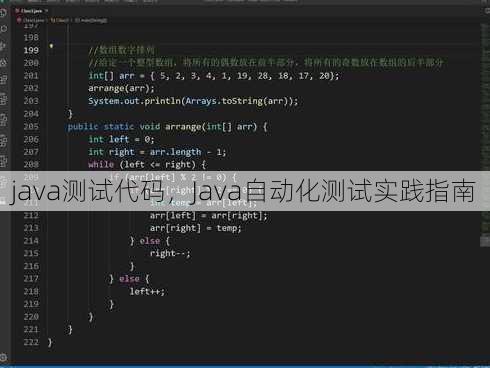
Task: Click 'Arrays.toString(arr)' in the println call
Action: 238,101
